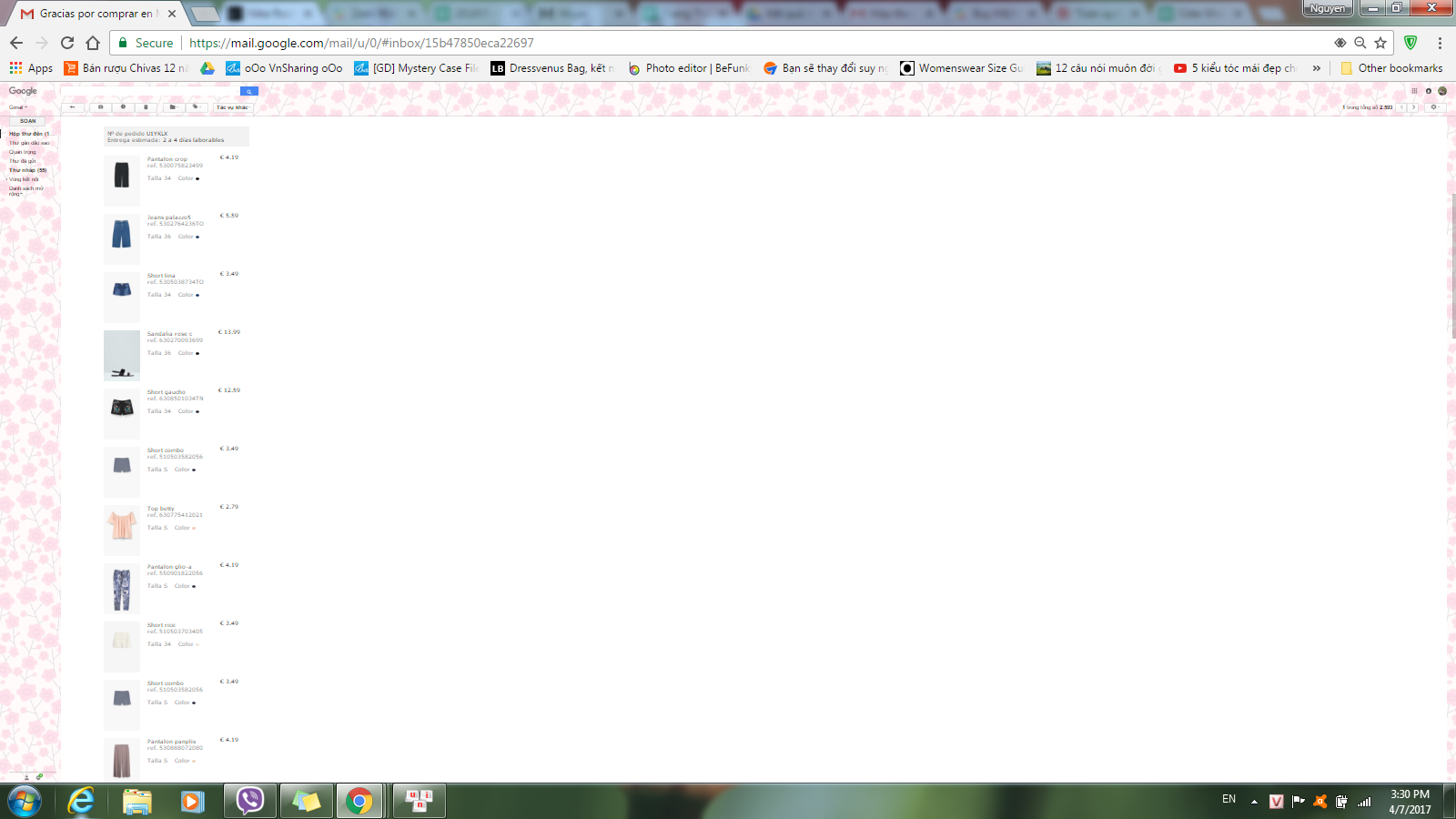Delete the email using trash icon
Viewport: 1456px width, 819px height.
tap(146, 107)
